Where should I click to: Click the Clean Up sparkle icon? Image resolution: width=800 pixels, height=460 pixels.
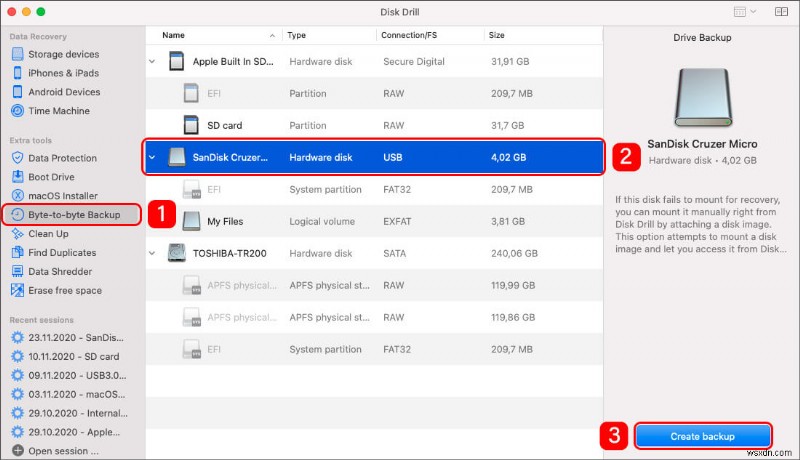click(x=17, y=234)
